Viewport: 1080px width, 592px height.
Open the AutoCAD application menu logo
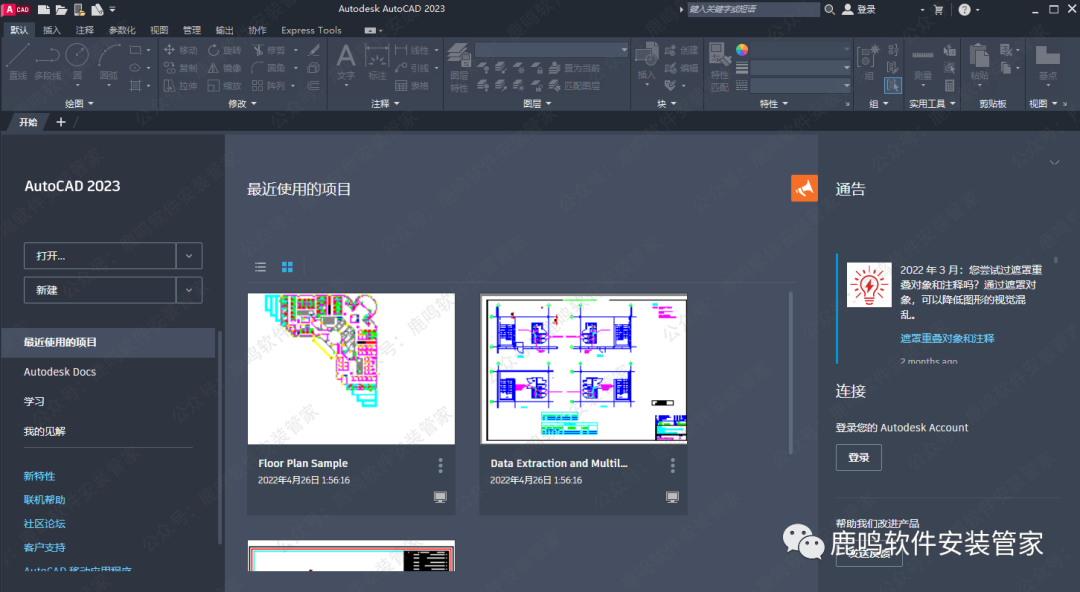click(x=17, y=9)
